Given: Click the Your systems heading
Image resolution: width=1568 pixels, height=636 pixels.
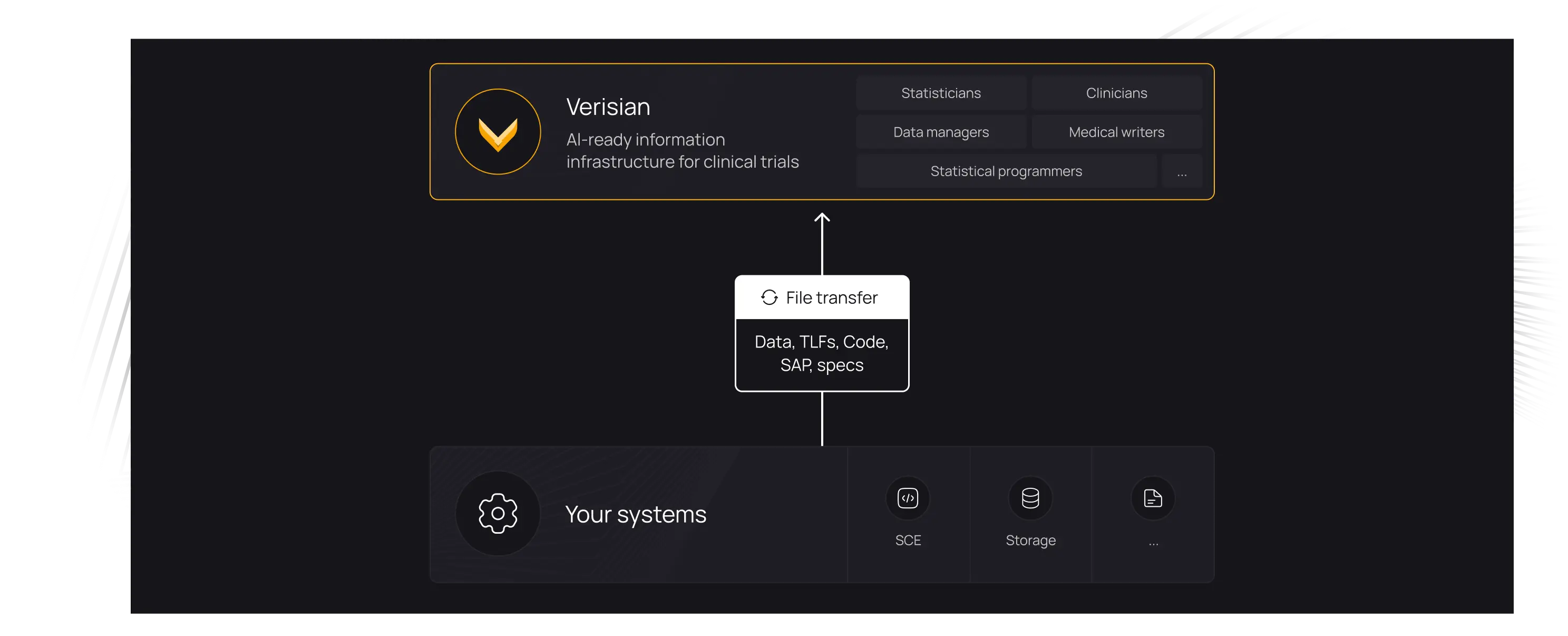Looking at the screenshot, I should coord(636,514).
